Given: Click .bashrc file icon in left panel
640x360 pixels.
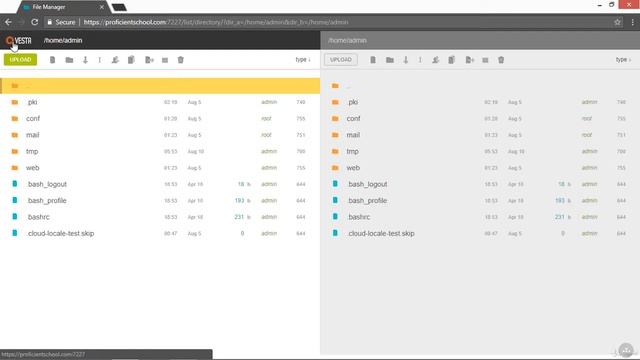Looking at the screenshot, I should [x=15, y=216].
